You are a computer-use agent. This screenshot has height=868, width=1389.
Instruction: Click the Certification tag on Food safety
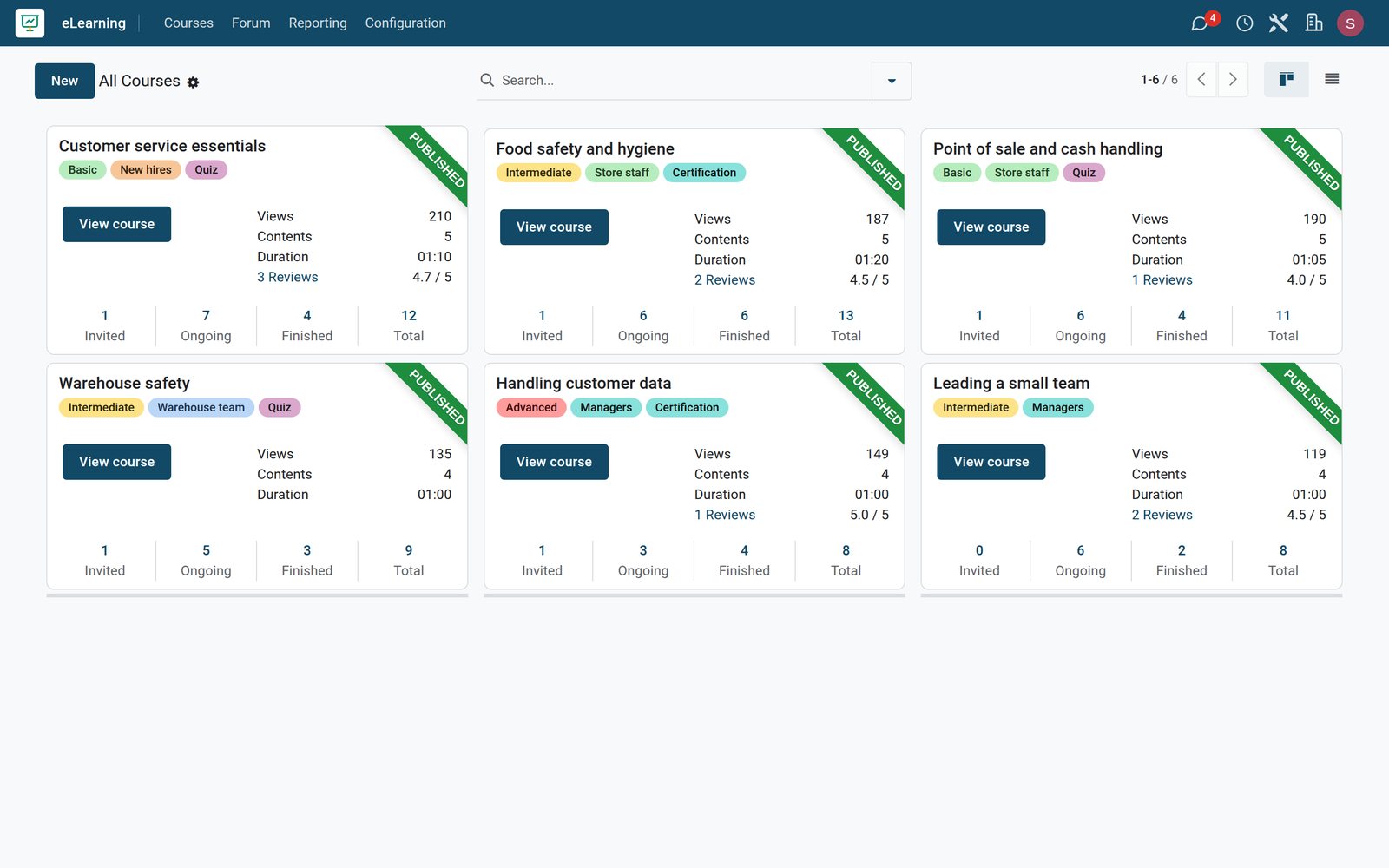click(704, 173)
